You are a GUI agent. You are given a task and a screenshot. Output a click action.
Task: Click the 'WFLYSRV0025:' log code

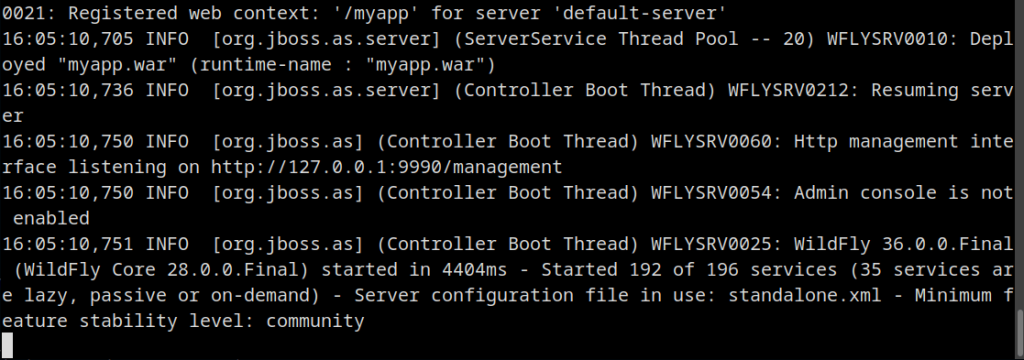pyautogui.click(x=717, y=244)
